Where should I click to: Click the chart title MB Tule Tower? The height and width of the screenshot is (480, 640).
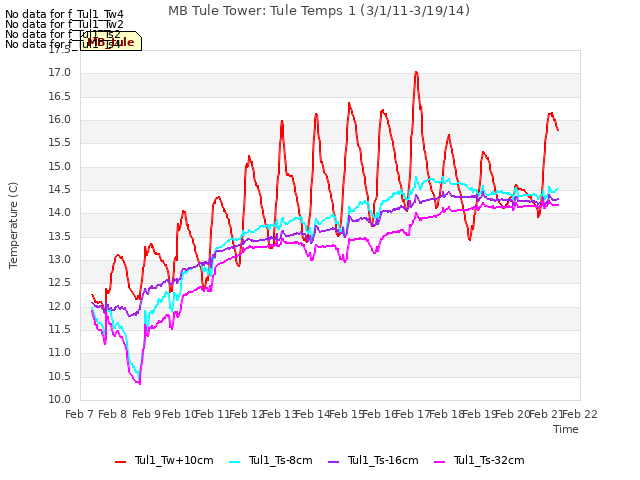click(x=318, y=10)
